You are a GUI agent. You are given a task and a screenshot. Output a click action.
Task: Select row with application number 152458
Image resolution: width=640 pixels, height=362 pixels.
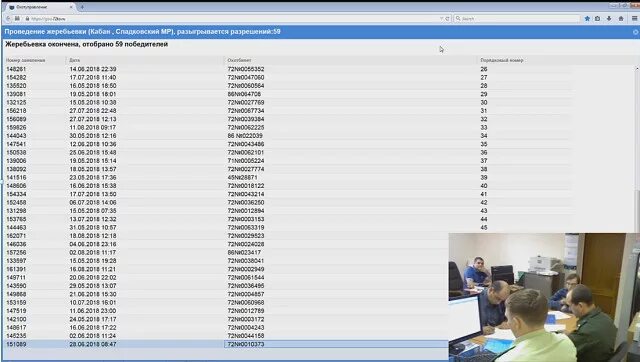320,202
